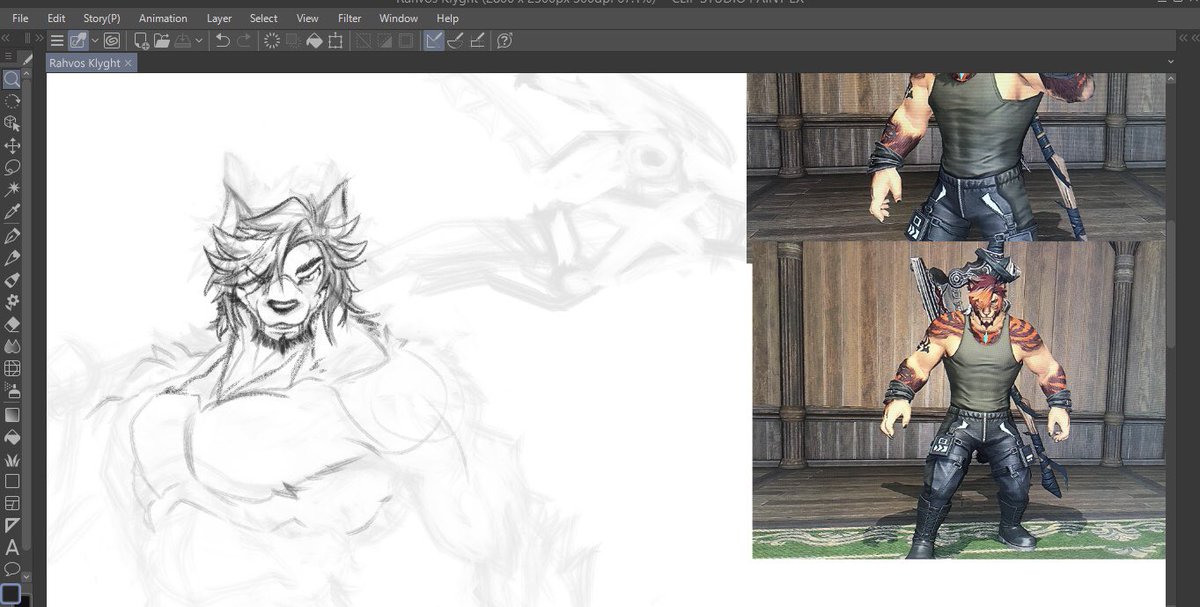Image resolution: width=1200 pixels, height=607 pixels.
Task: Select the Blend droplets tool
Action: (x=12, y=346)
